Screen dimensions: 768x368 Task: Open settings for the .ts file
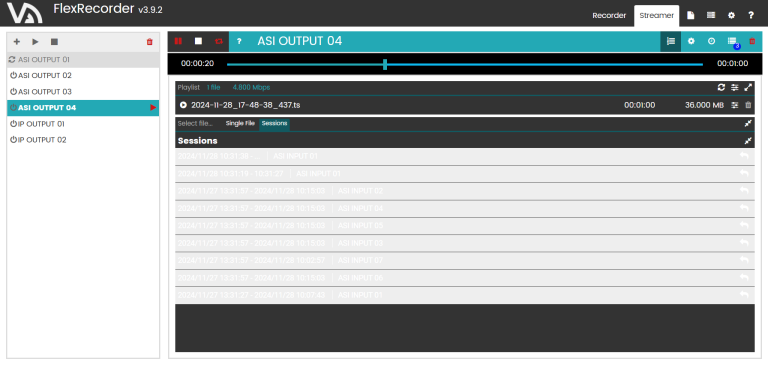coord(735,105)
